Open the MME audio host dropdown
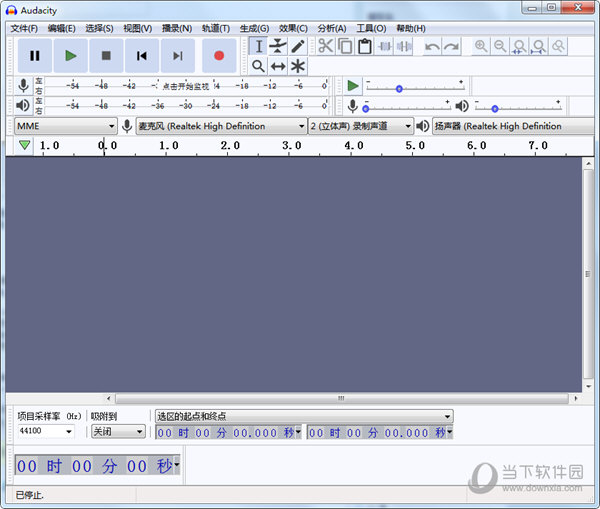Image resolution: width=600 pixels, height=509 pixels. tap(65, 126)
